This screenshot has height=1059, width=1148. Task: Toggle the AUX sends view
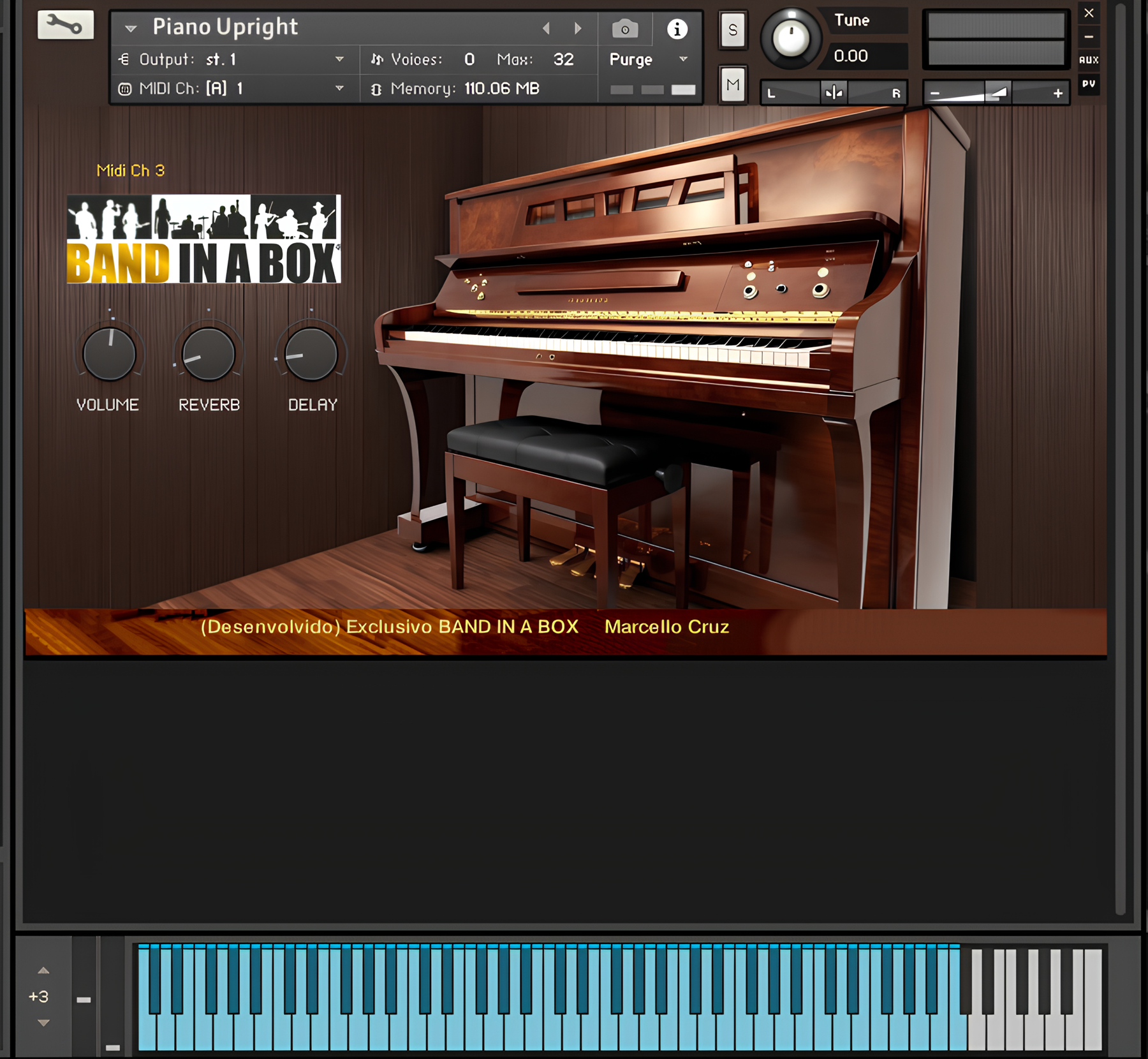pos(1089,60)
